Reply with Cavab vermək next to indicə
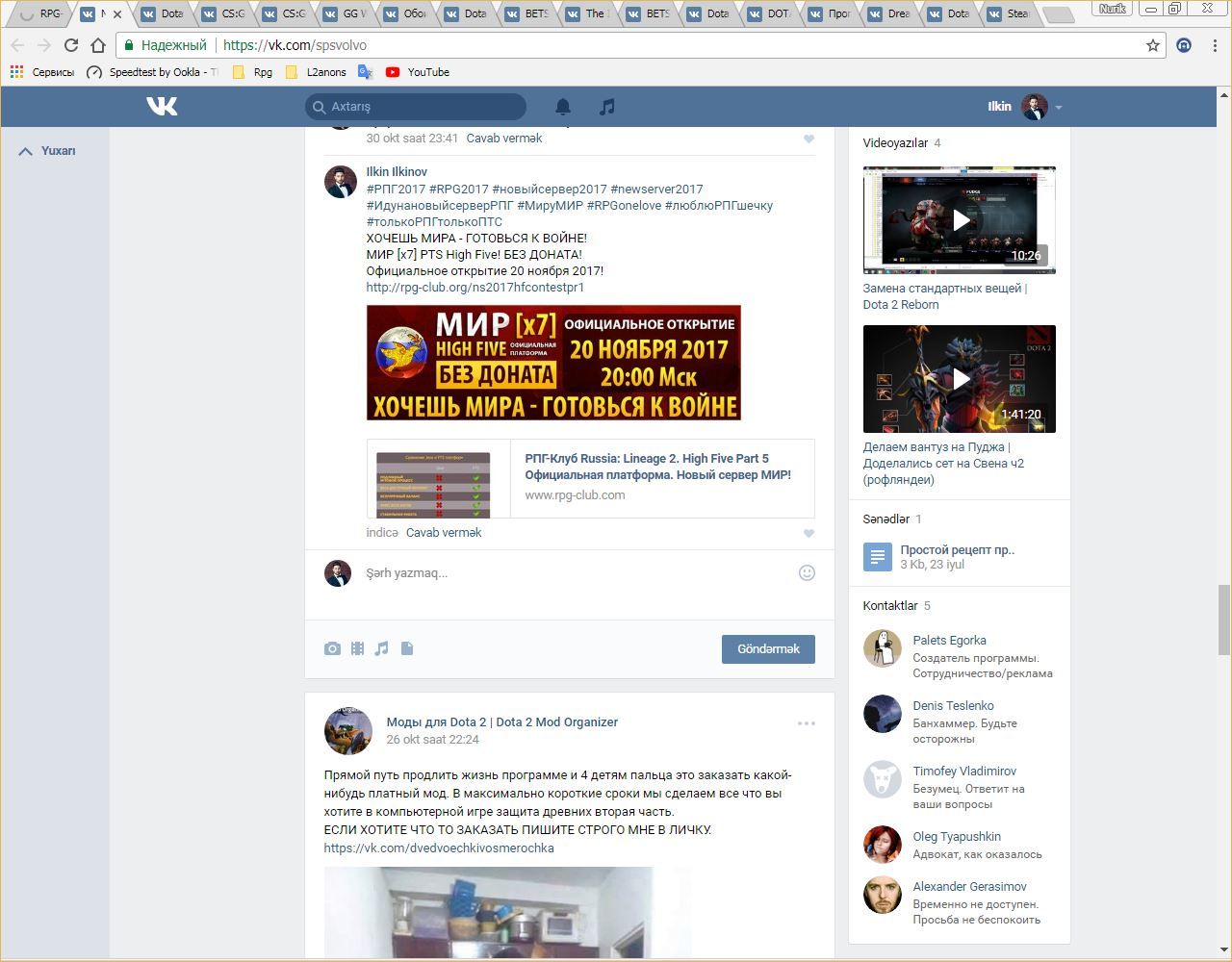Screen dimensions: 1232x962 (444, 533)
